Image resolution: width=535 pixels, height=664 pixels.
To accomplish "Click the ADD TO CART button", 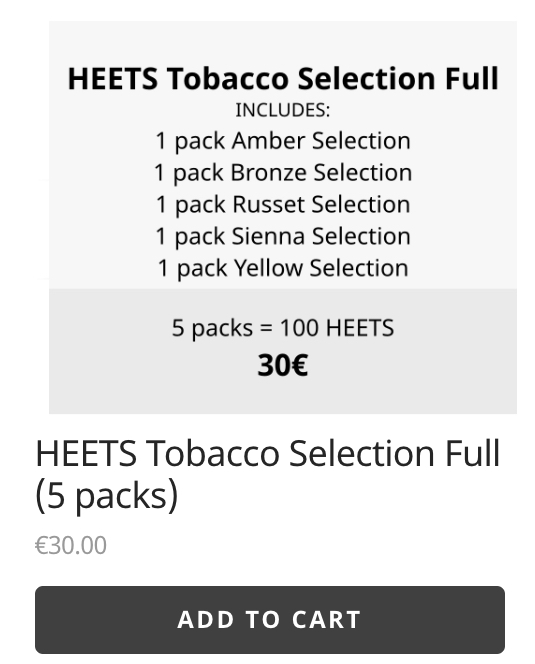I will 270,620.
